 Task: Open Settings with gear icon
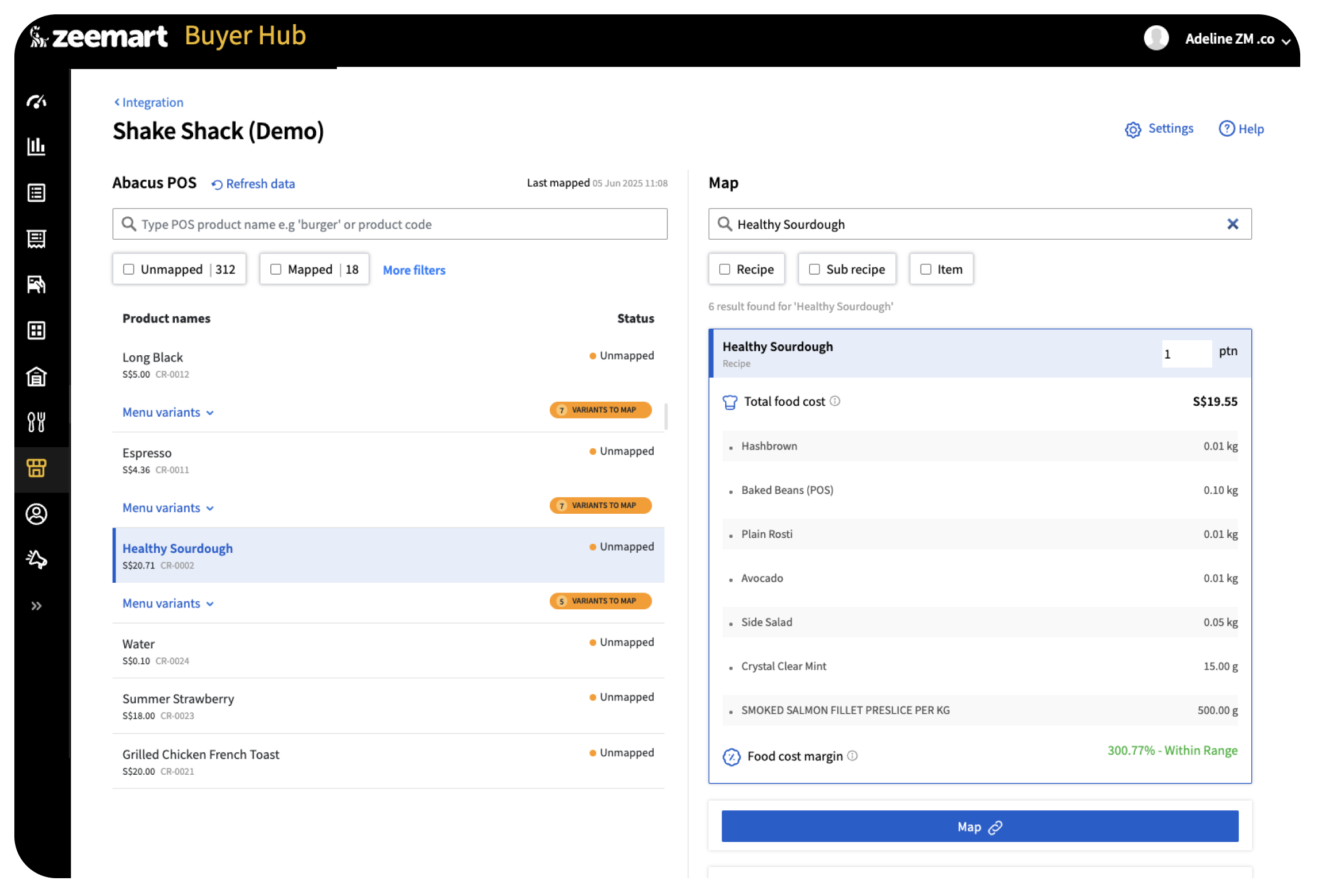pyautogui.click(x=1159, y=129)
